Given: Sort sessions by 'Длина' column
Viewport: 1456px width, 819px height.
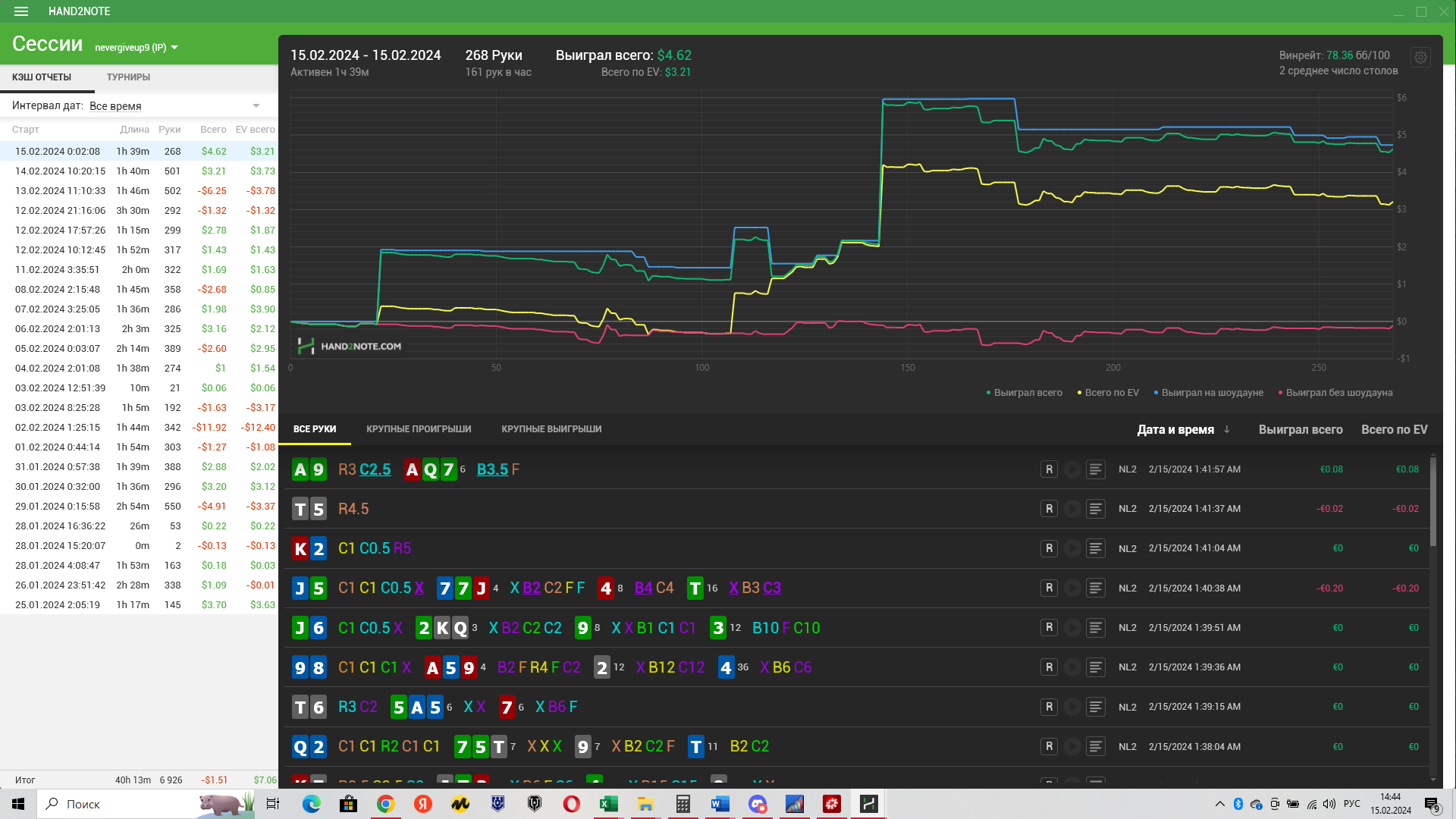Looking at the screenshot, I should pos(134,130).
